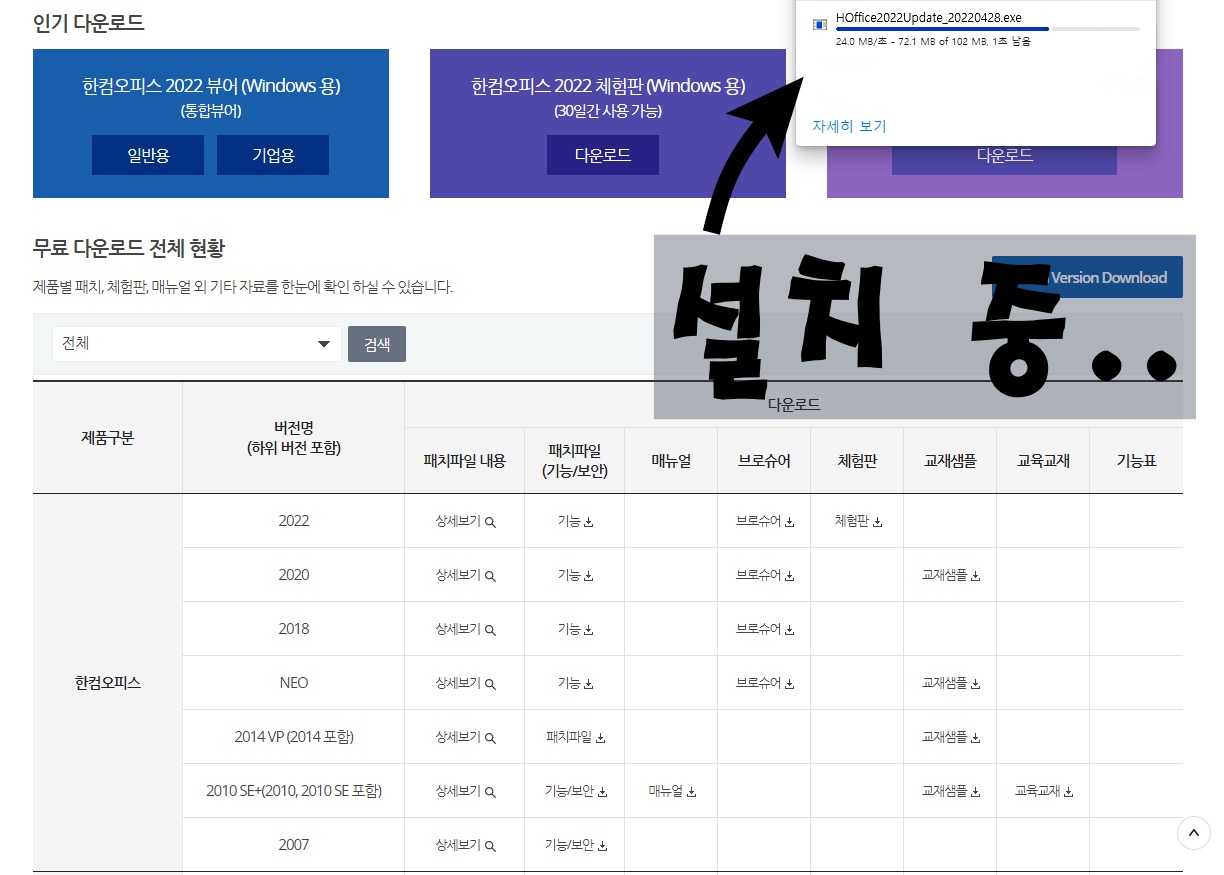Download 교재샘플 for 2010 SE+ version

pyautogui.click(x=951, y=791)
